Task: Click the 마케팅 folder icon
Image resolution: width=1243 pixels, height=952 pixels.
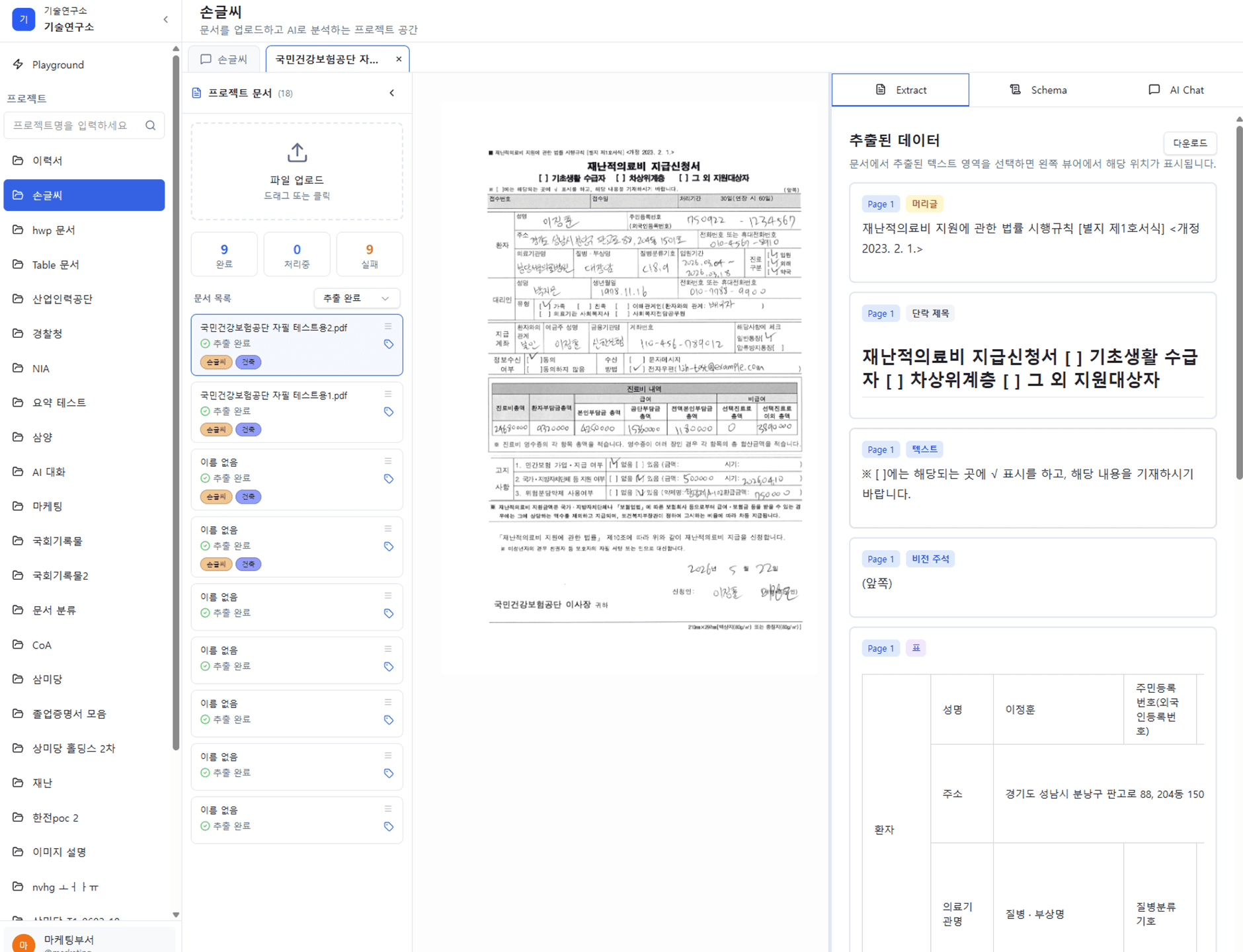Action: coord(18,506)
